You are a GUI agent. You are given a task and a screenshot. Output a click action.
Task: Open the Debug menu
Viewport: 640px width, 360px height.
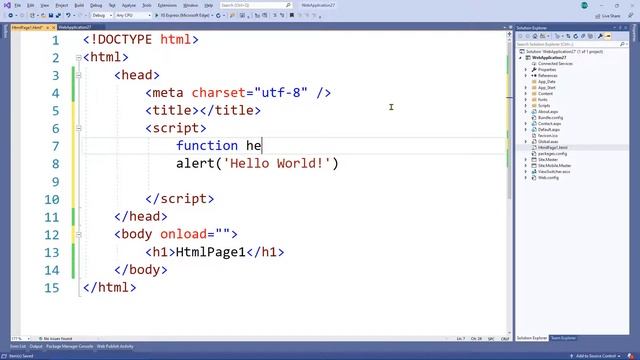96,6
